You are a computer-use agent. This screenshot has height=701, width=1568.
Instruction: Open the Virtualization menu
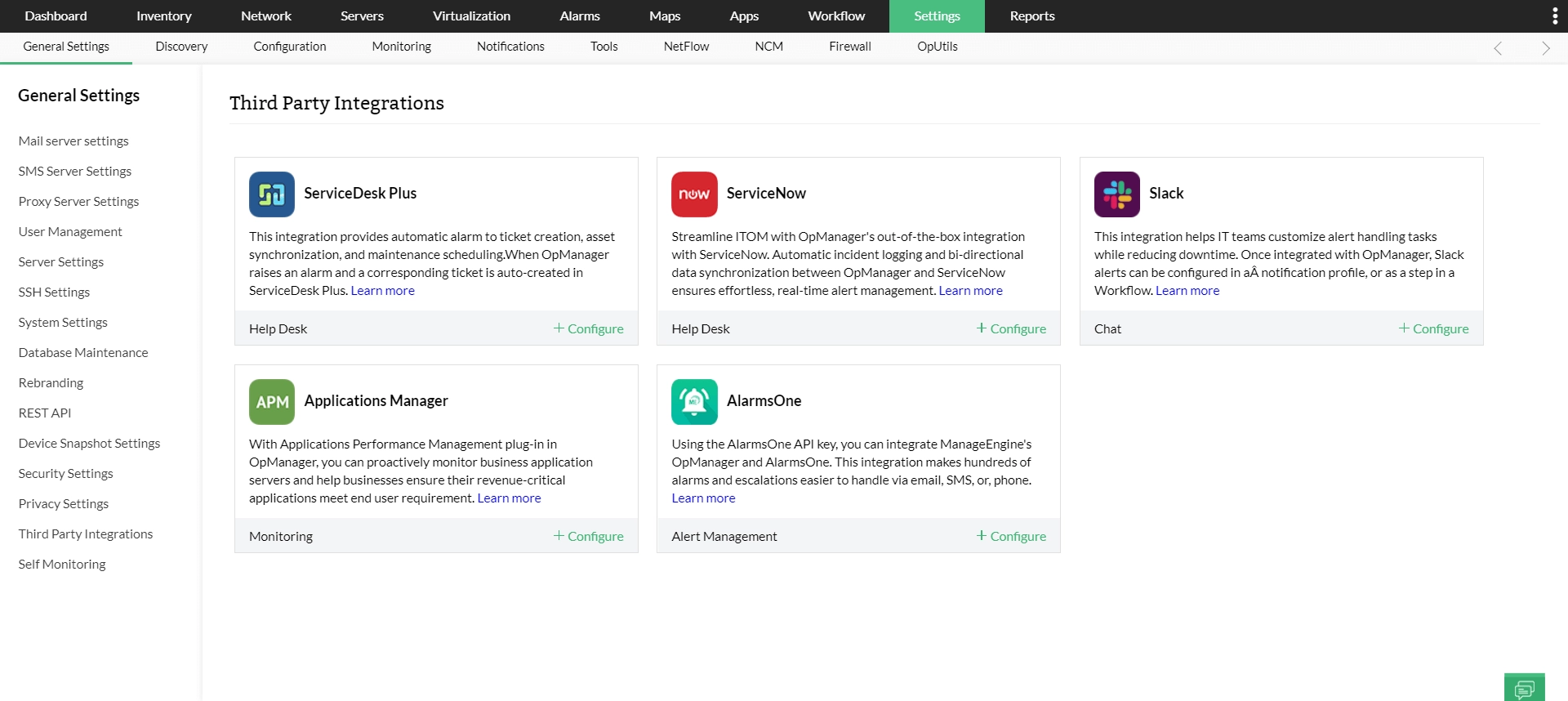click(471, 16)
